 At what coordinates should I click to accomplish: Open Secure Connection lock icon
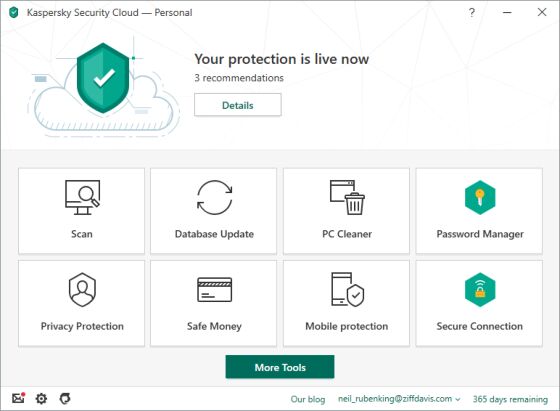tap(480, 290)
